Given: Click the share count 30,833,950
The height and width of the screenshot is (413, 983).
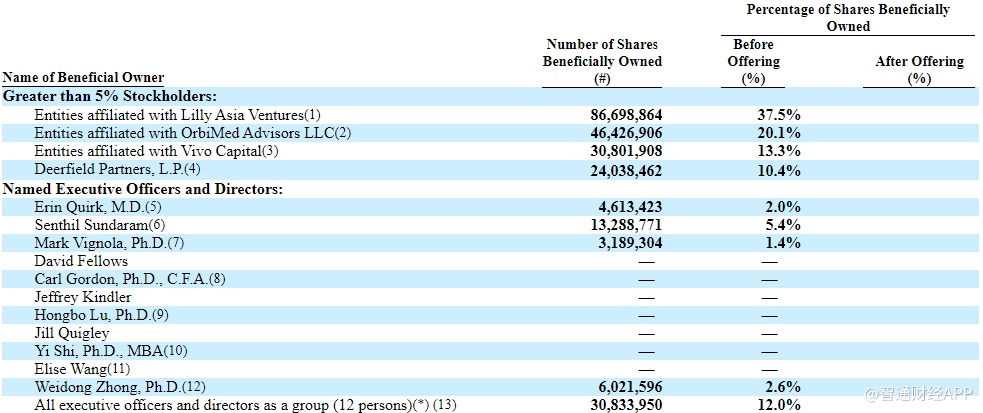Looking at the screenshot, I should 626,405.
